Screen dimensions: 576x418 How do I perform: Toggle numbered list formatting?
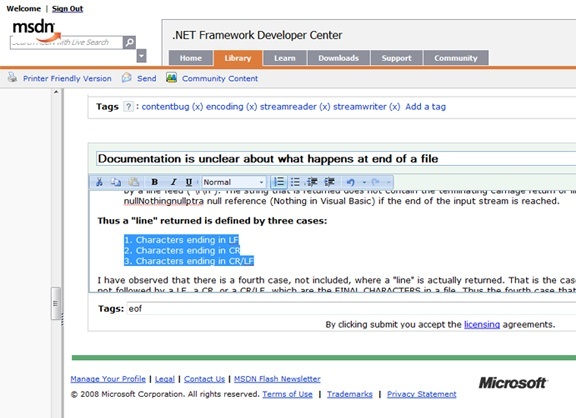(x=279, y=182)
